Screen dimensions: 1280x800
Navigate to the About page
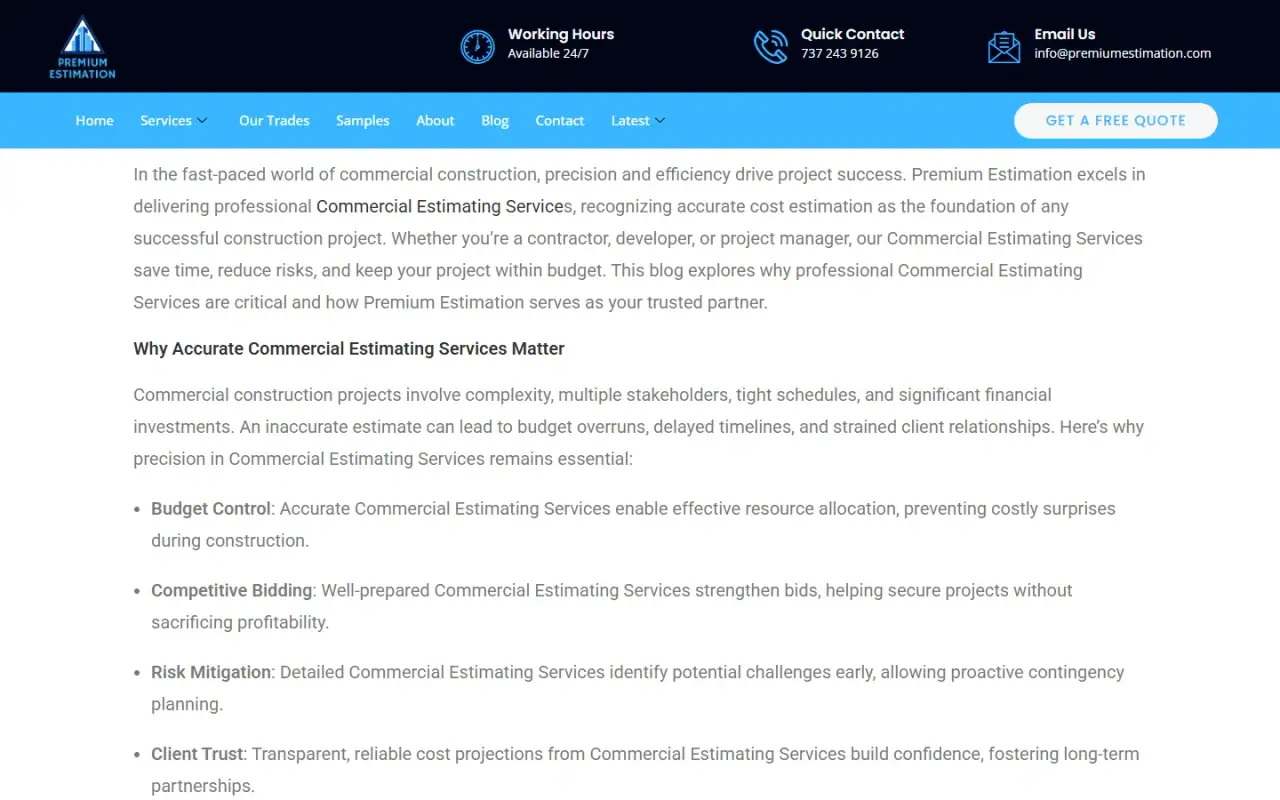point(435,121)
